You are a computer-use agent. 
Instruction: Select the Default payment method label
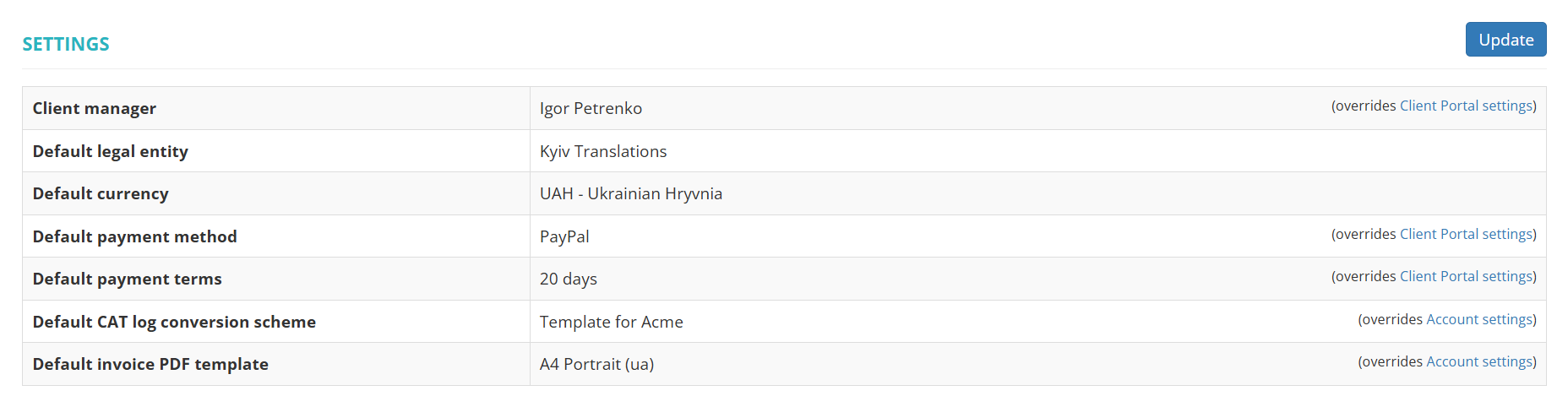coord(135,236)
